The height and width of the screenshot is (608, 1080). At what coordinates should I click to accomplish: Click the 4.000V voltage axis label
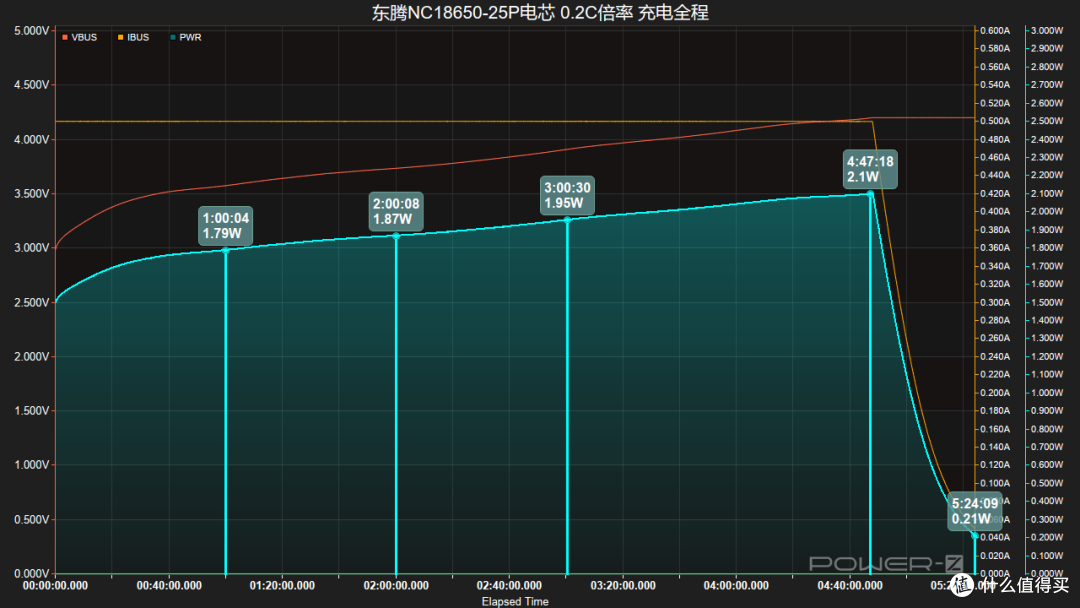(31, 139)
